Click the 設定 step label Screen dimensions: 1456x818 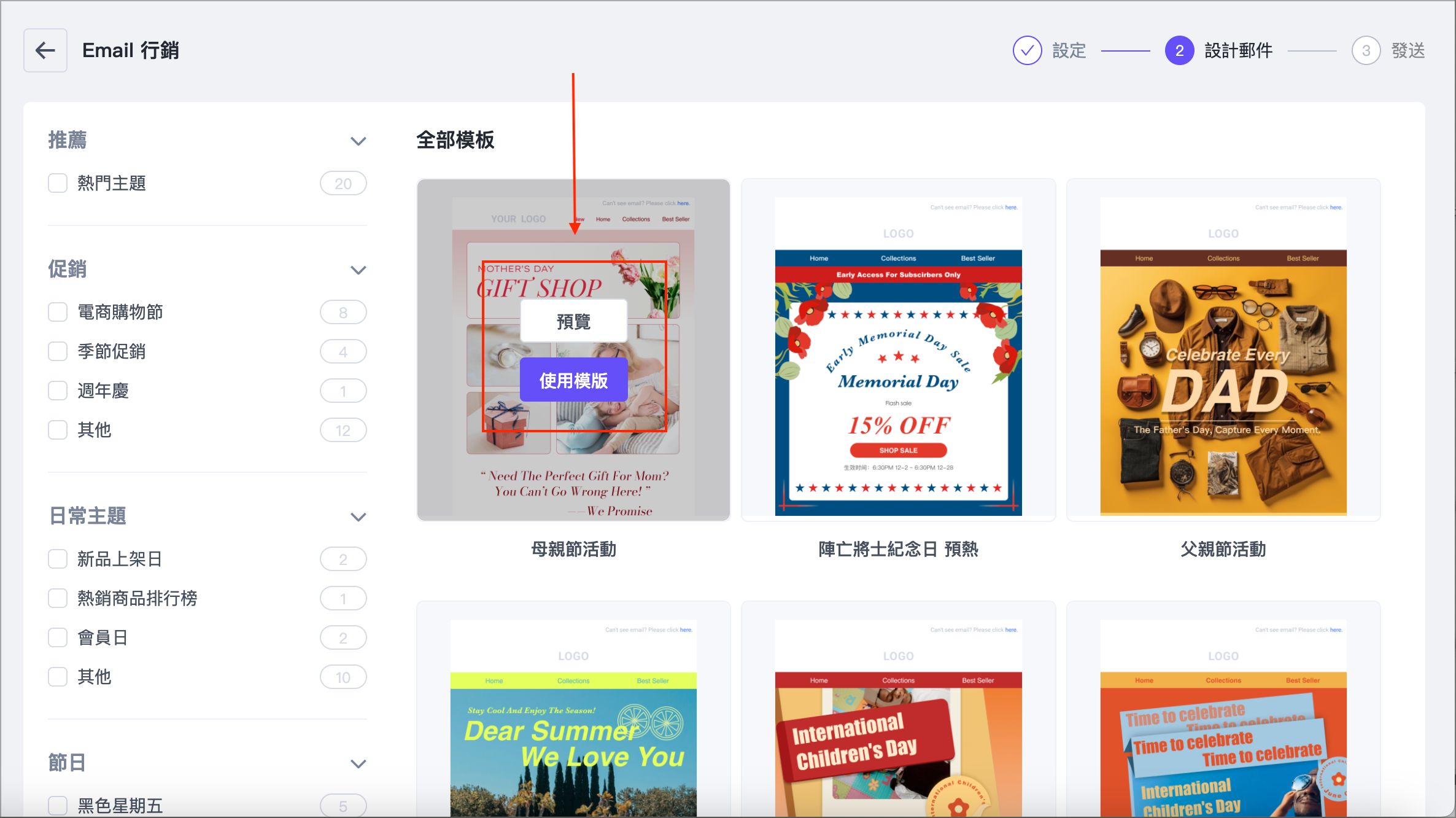click(x=1069, y=50)
